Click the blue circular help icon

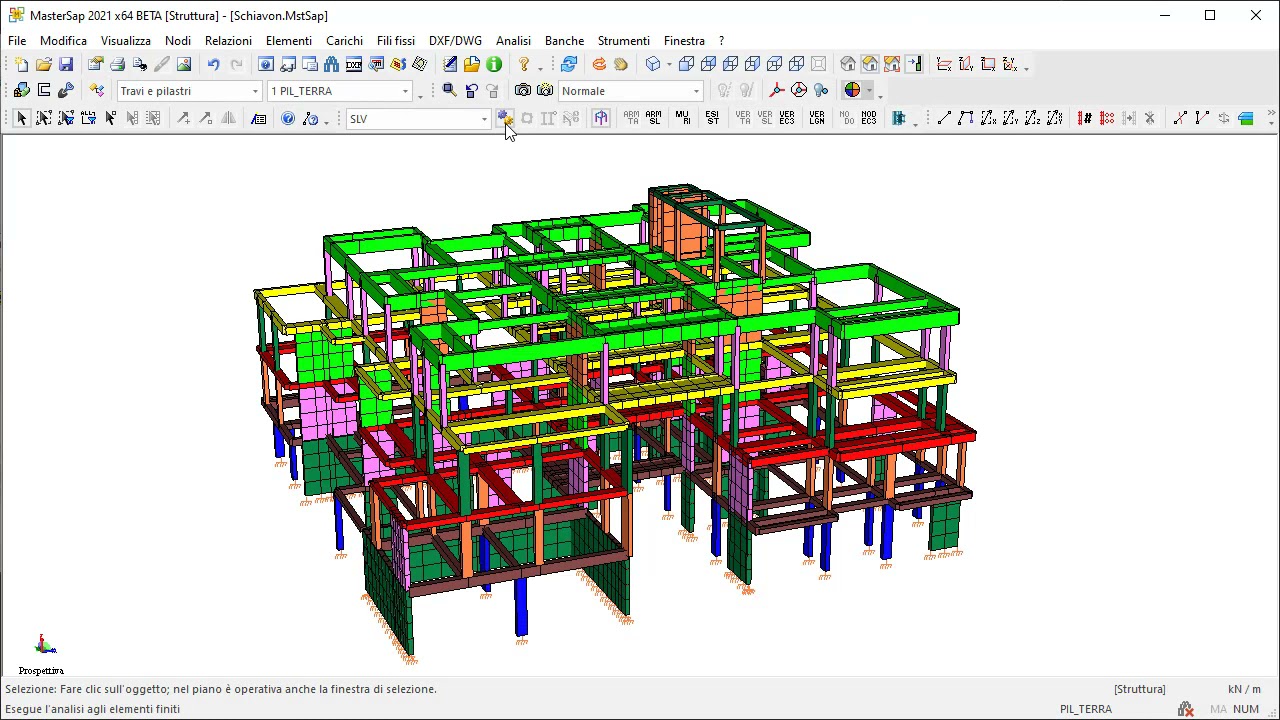click(x=288, y=118)
